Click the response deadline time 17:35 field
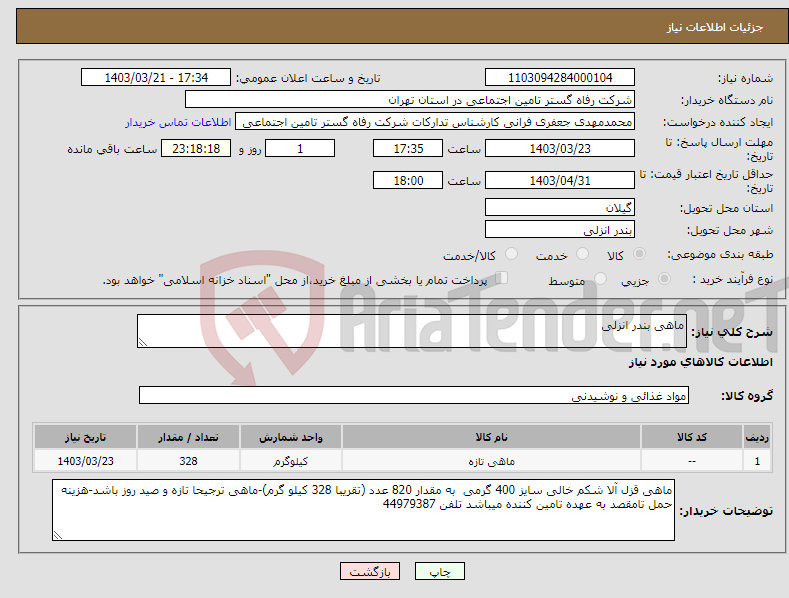 [408, 148]
